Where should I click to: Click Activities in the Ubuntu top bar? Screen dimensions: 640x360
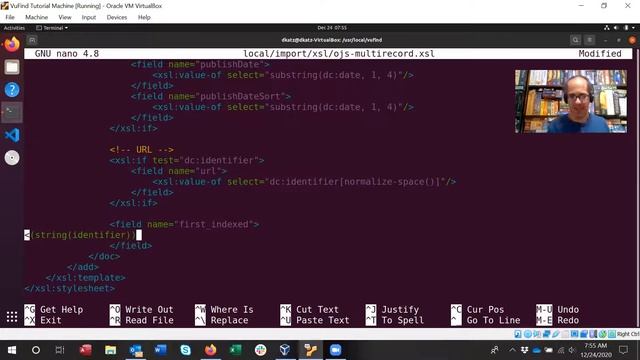[x=14, y=28]
